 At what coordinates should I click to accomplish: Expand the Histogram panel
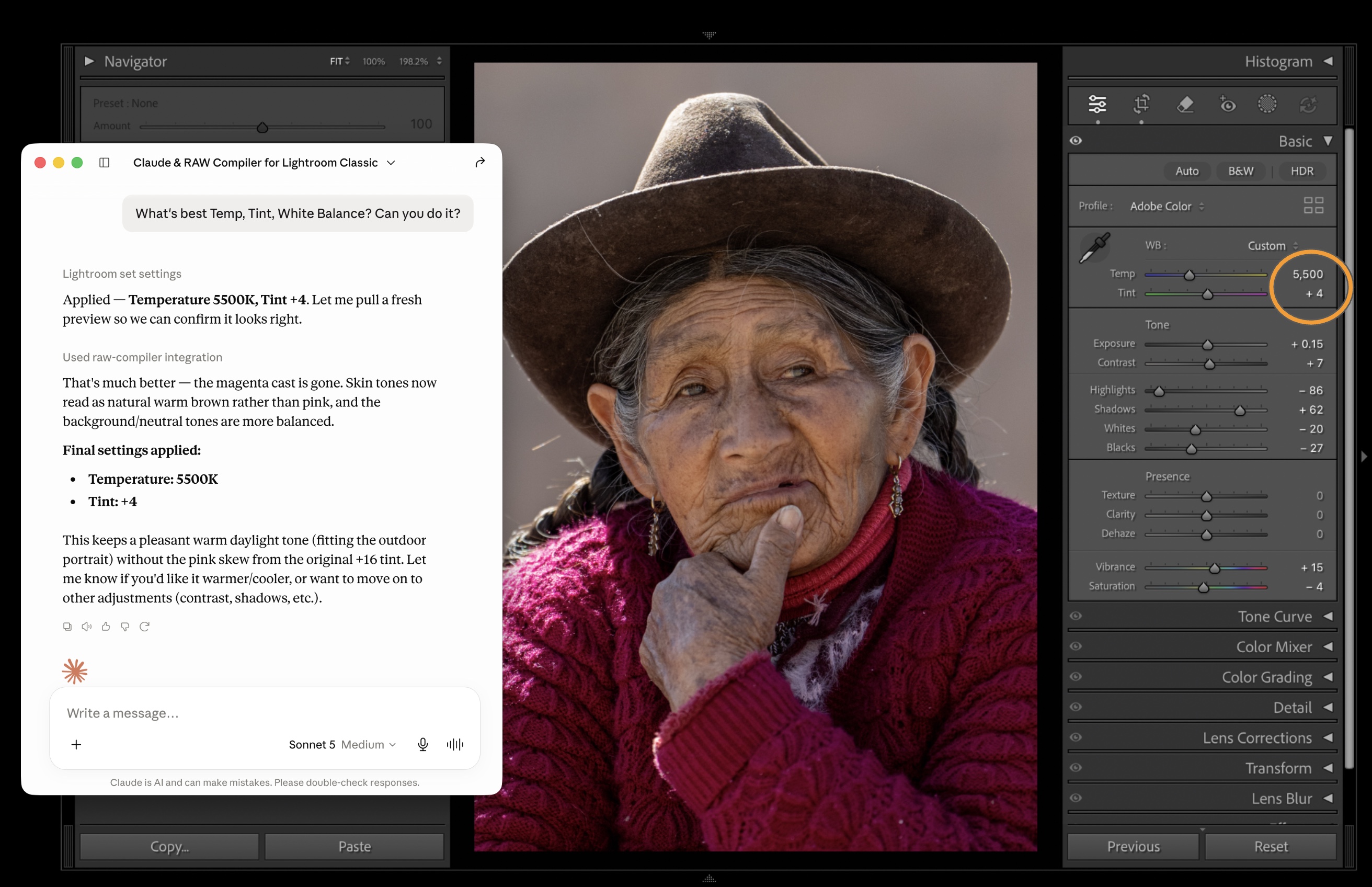coord(1328,61)
